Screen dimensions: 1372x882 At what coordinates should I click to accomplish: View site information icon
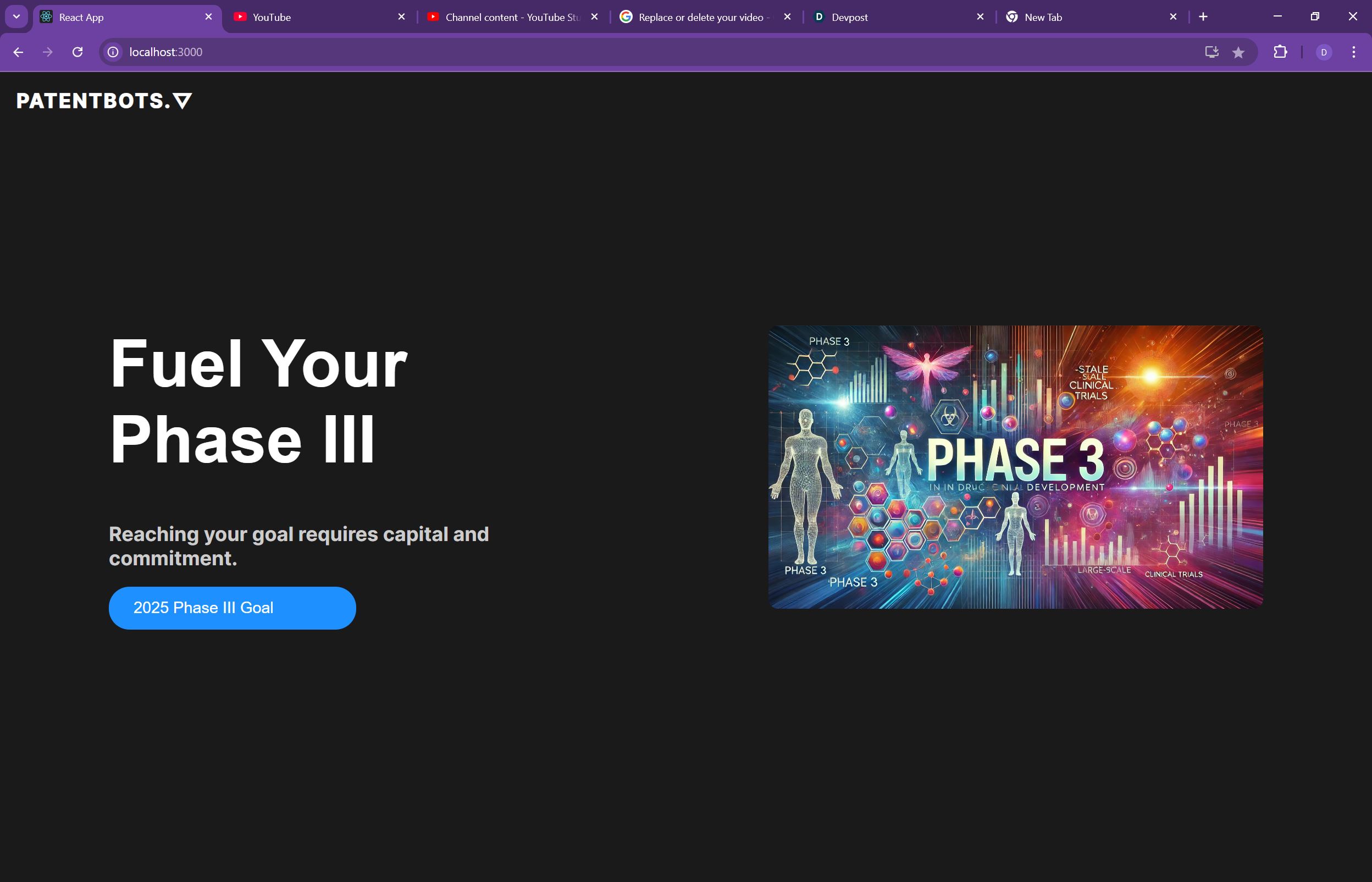point(113,52)
